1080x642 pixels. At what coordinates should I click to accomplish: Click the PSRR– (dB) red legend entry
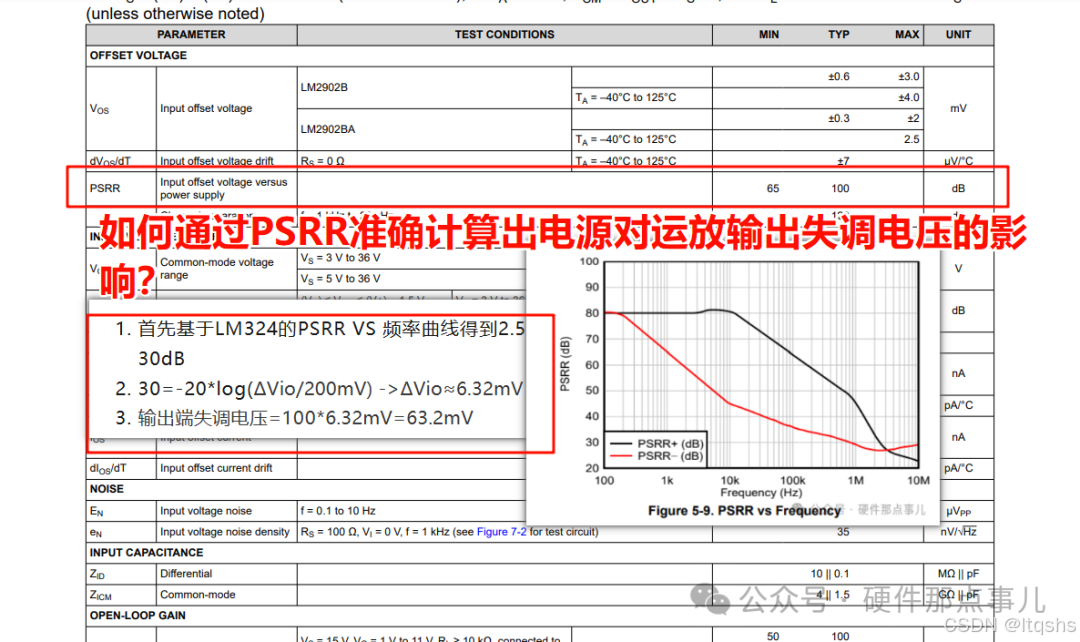657,456
